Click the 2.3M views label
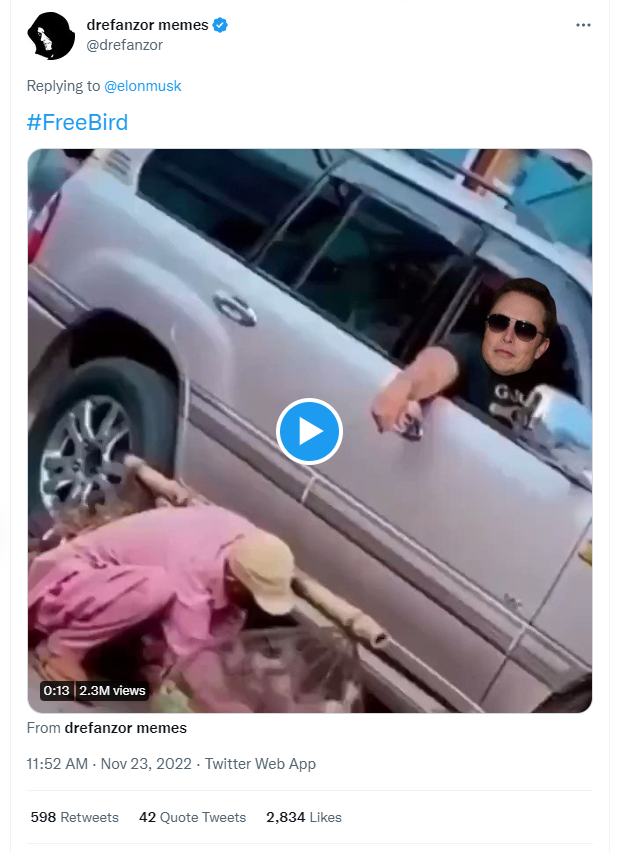The image size is (634, 852). click(x=112, y=691)
